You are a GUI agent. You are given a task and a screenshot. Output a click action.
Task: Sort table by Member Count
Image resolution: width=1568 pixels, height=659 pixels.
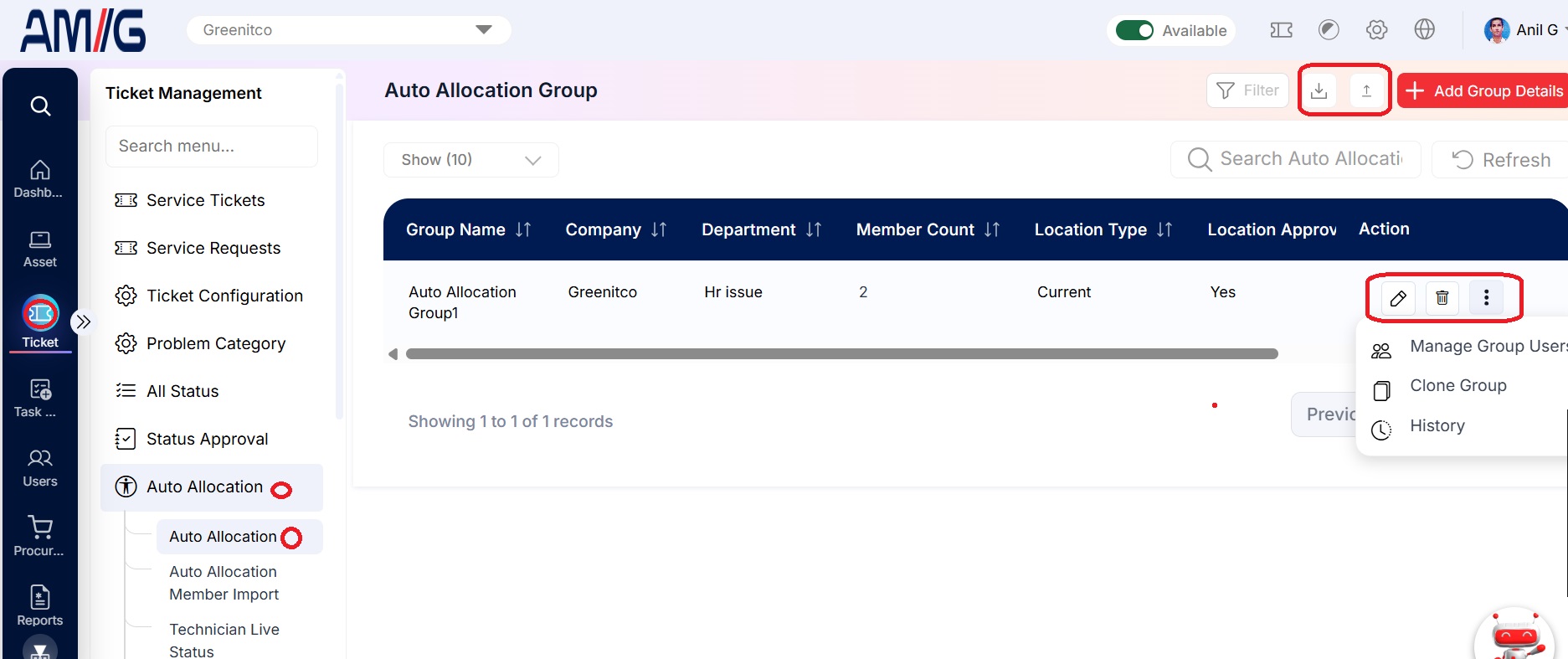point(992,229)
